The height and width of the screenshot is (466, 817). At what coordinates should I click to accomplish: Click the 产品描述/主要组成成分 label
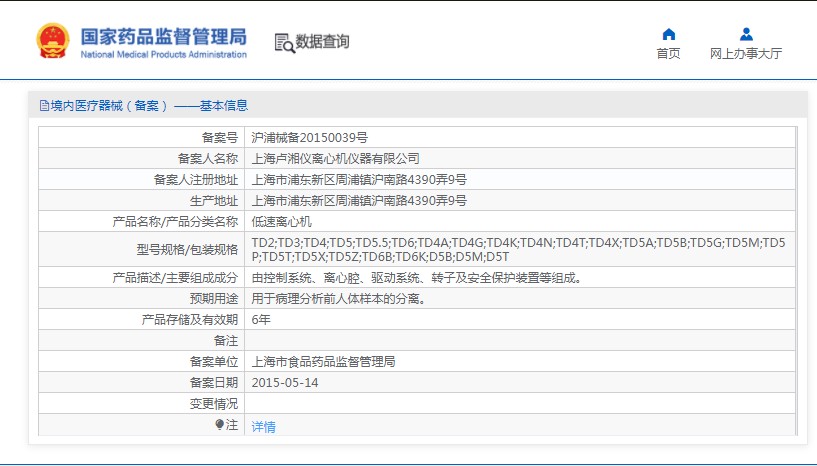click(x=175, y=278)
